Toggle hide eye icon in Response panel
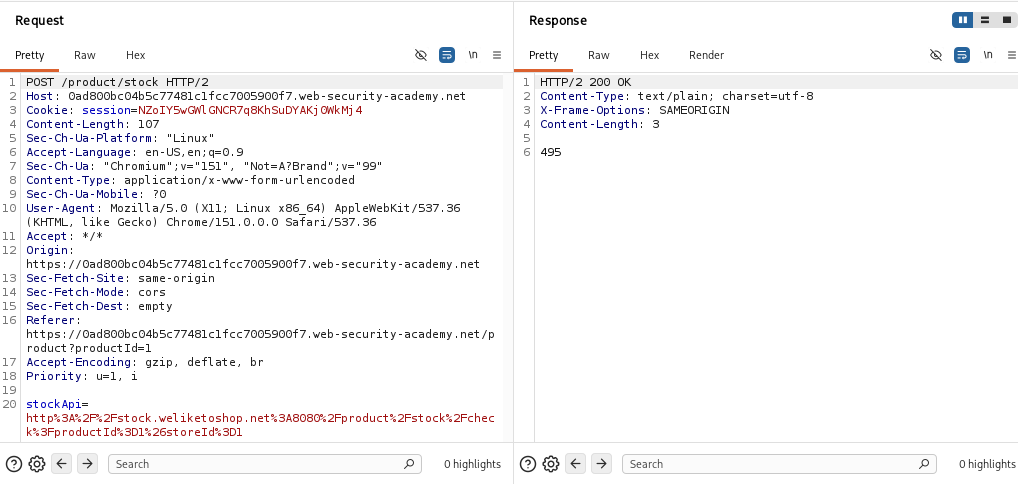The height and width of the screenshot is (484, 1018). click(936, 55)
